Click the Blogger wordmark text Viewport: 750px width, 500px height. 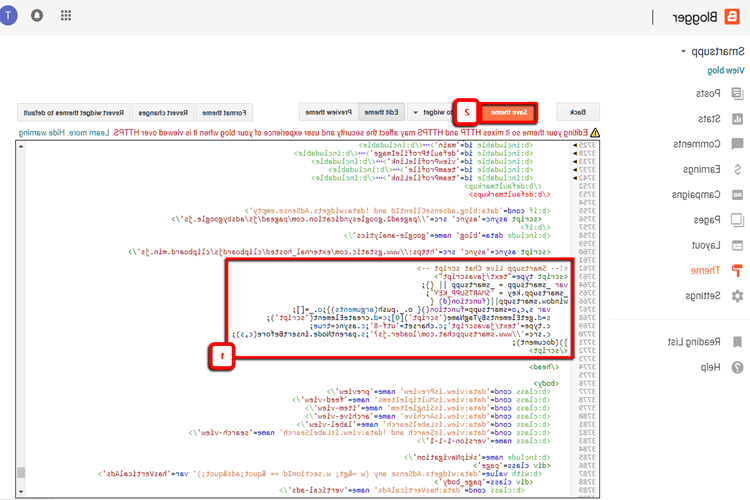(695, 17)
